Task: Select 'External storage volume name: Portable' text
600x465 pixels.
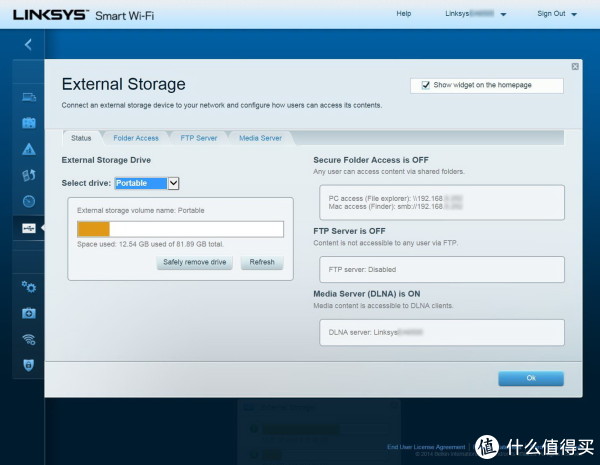Action: point(140,210)
